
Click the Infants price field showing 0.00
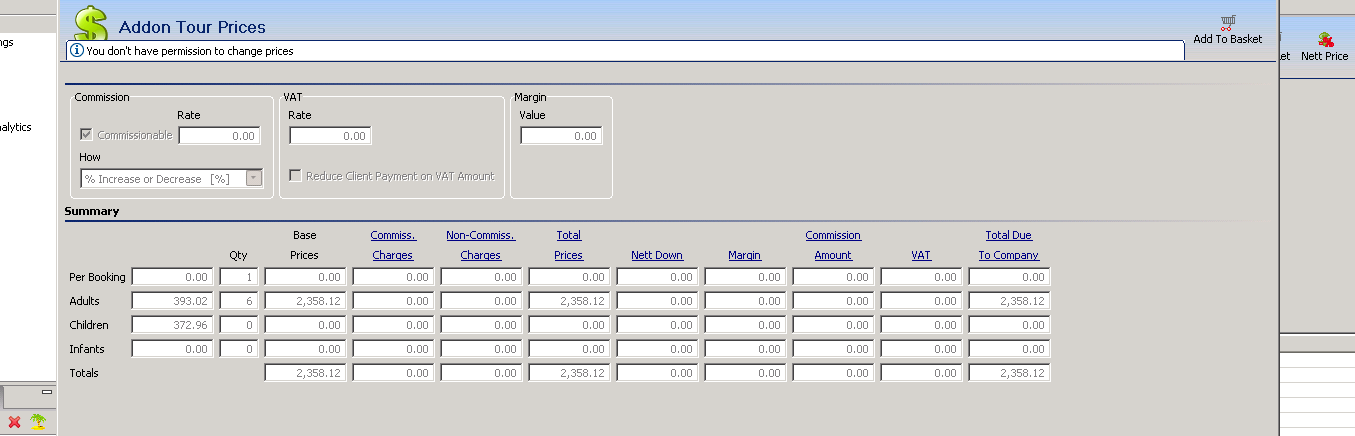click(x=173, y=349)
